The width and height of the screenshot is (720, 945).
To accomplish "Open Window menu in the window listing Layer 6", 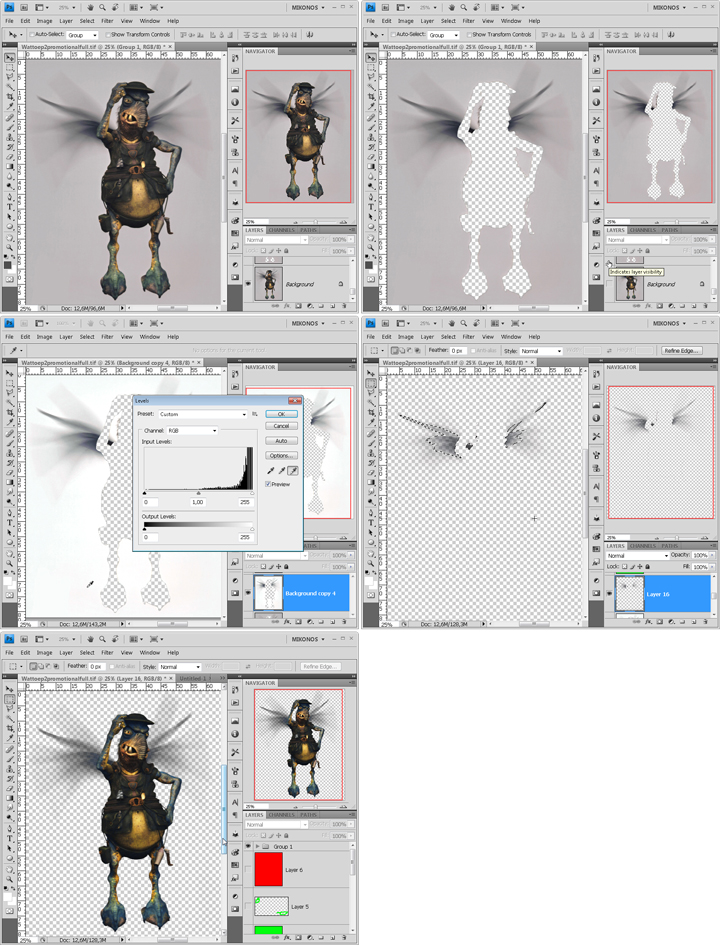I will [x=150, y=653].
